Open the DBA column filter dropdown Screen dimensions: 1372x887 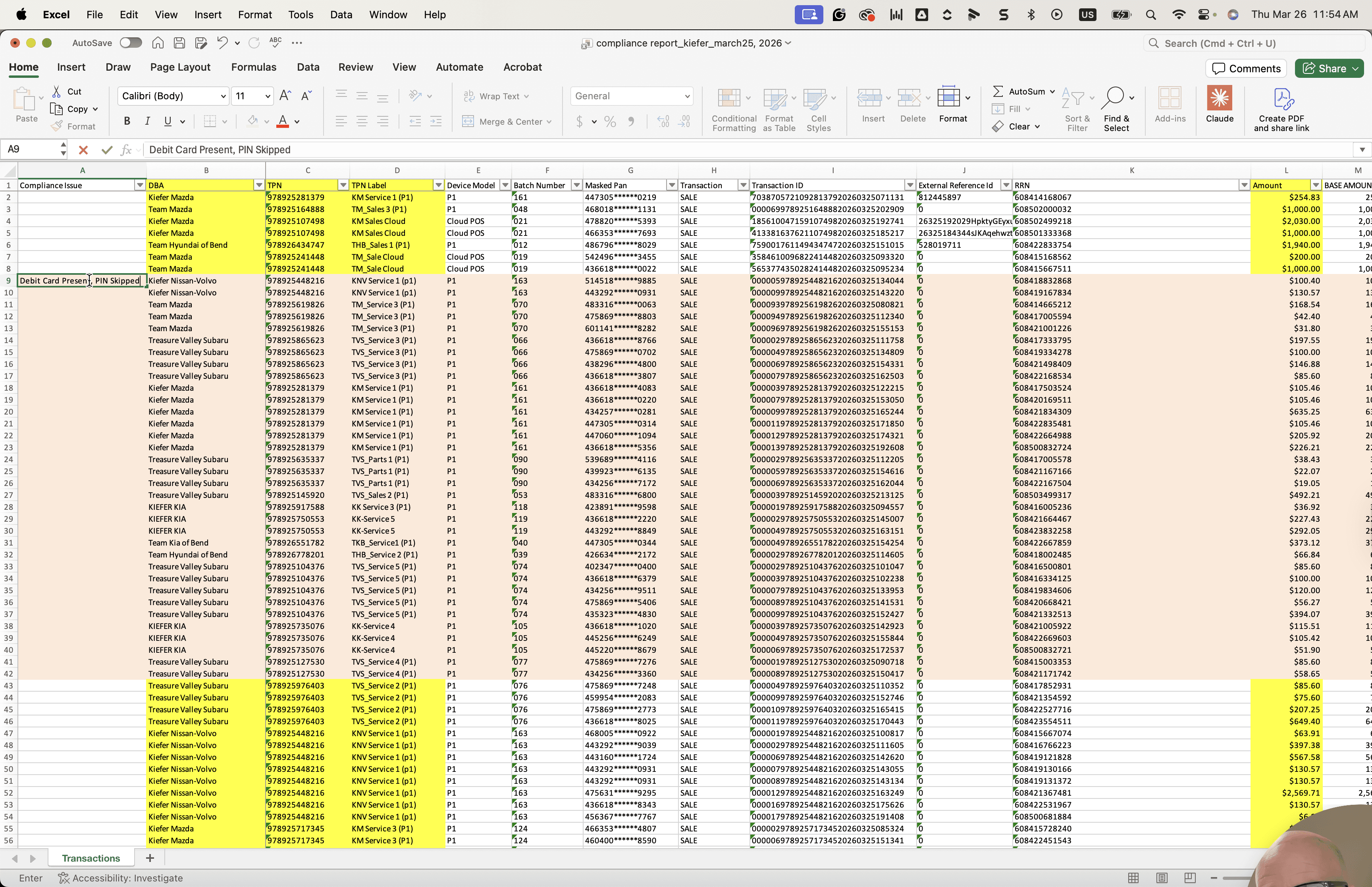point(259,185)
